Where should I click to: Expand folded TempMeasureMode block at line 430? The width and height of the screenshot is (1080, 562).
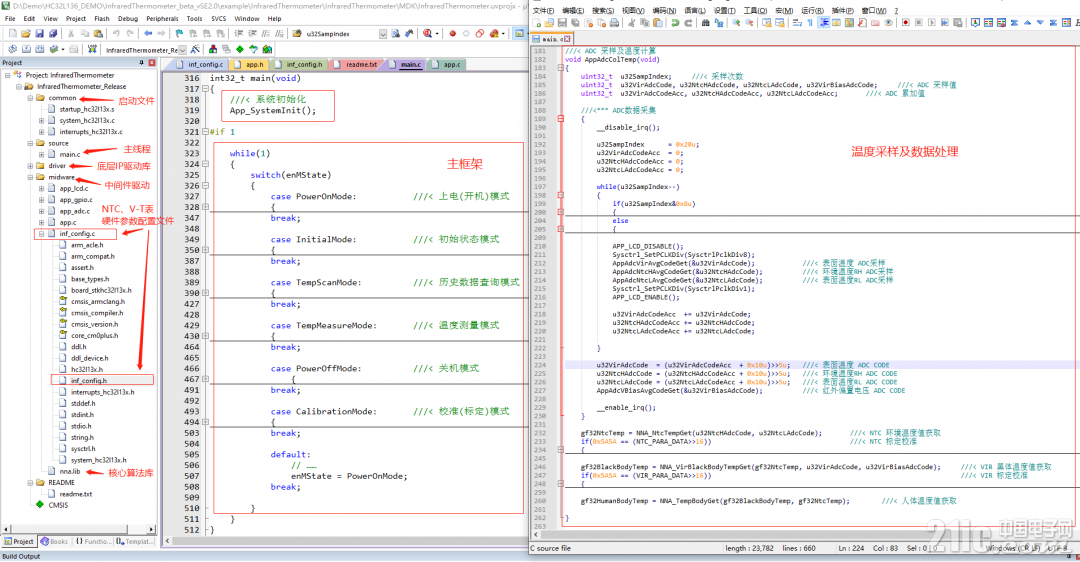click(x=205, y=336)
